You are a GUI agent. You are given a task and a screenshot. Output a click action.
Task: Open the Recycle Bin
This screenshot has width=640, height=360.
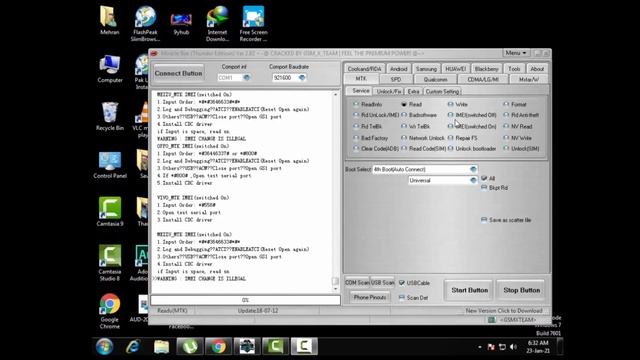pos(109,116)
